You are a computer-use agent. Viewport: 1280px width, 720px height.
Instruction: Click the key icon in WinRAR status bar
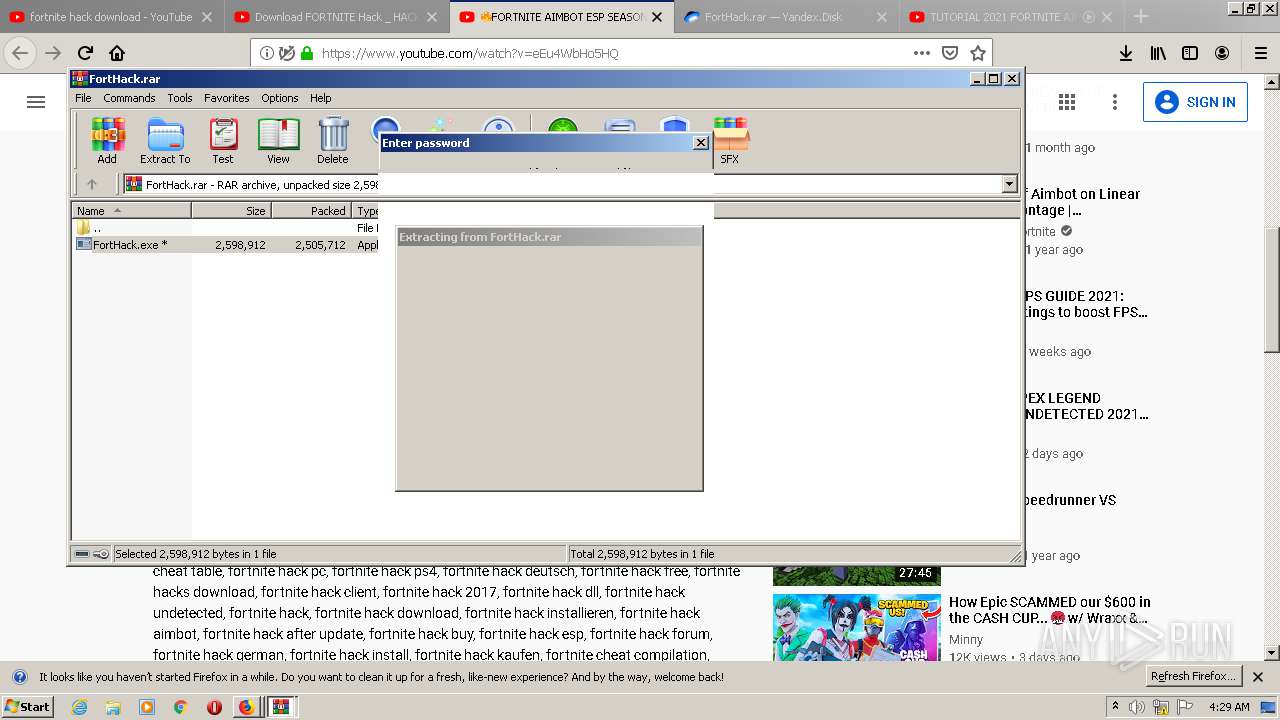coord(101,554)
